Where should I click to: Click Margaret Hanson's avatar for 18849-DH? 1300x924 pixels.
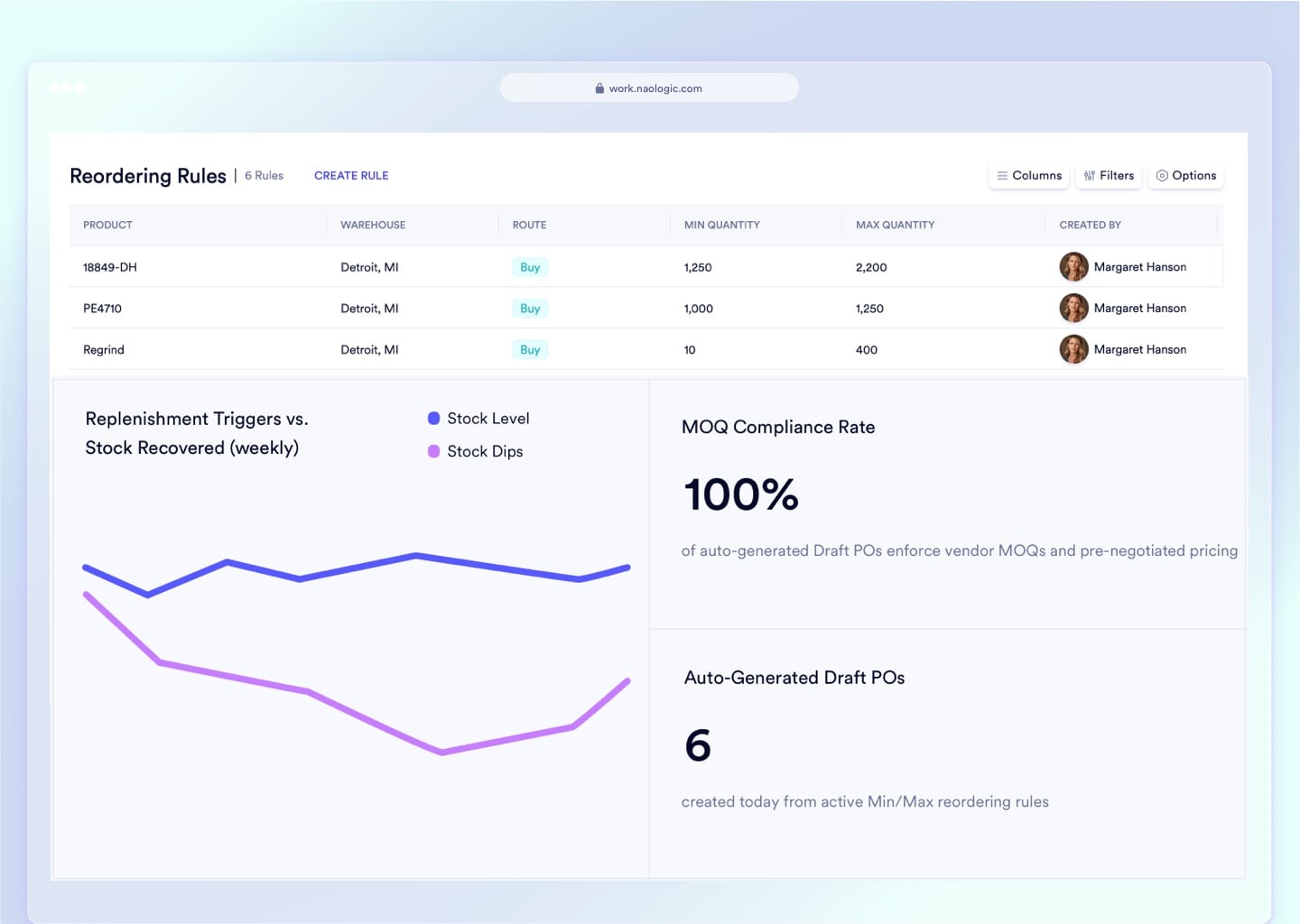click(1073, 266)
